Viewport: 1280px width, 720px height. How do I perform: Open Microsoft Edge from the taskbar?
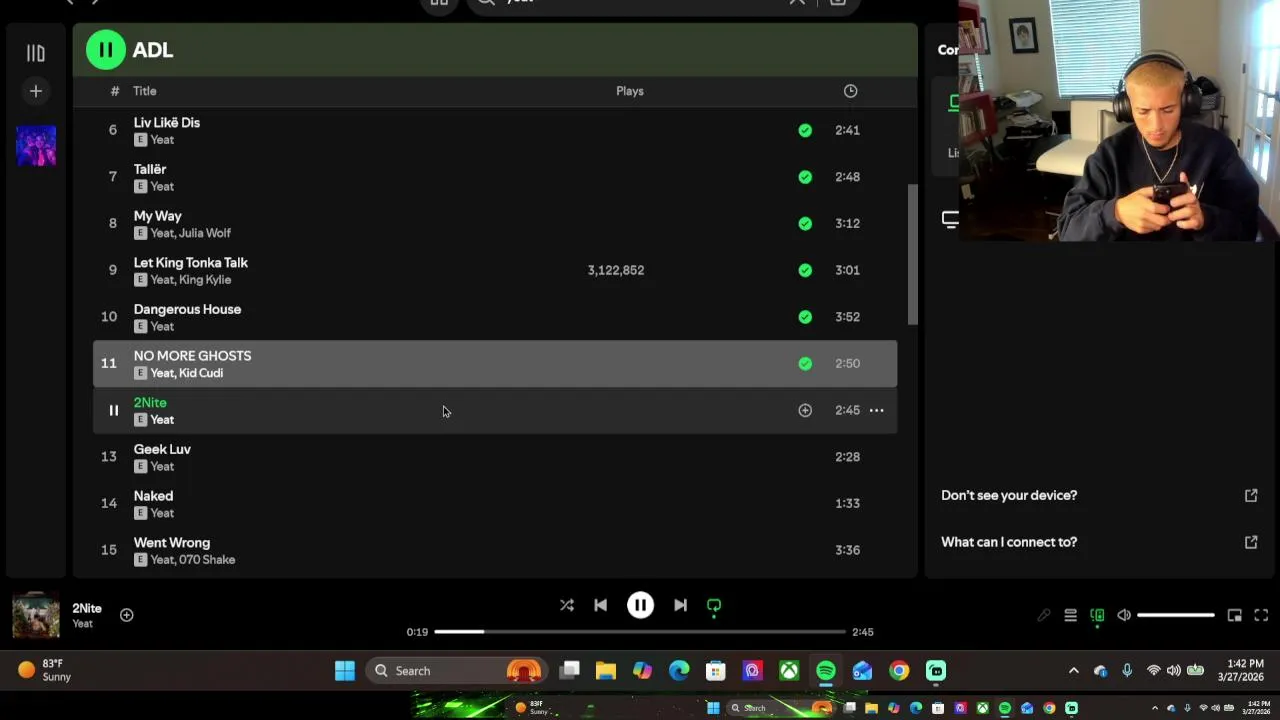click(x=679, y=671)
